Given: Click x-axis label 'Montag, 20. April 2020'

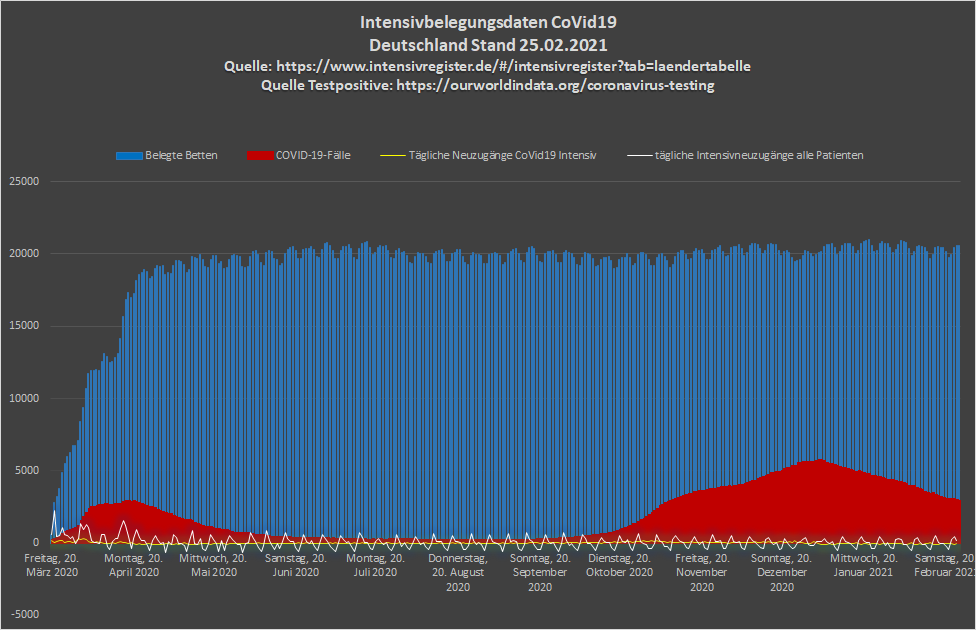Looking at the screenshot, I should click(133, 565).
